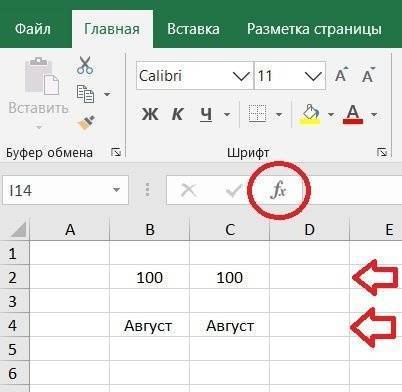Click the Select All corner triangle
This screenshot has width=402, height=392.
(x=18, y=229)
